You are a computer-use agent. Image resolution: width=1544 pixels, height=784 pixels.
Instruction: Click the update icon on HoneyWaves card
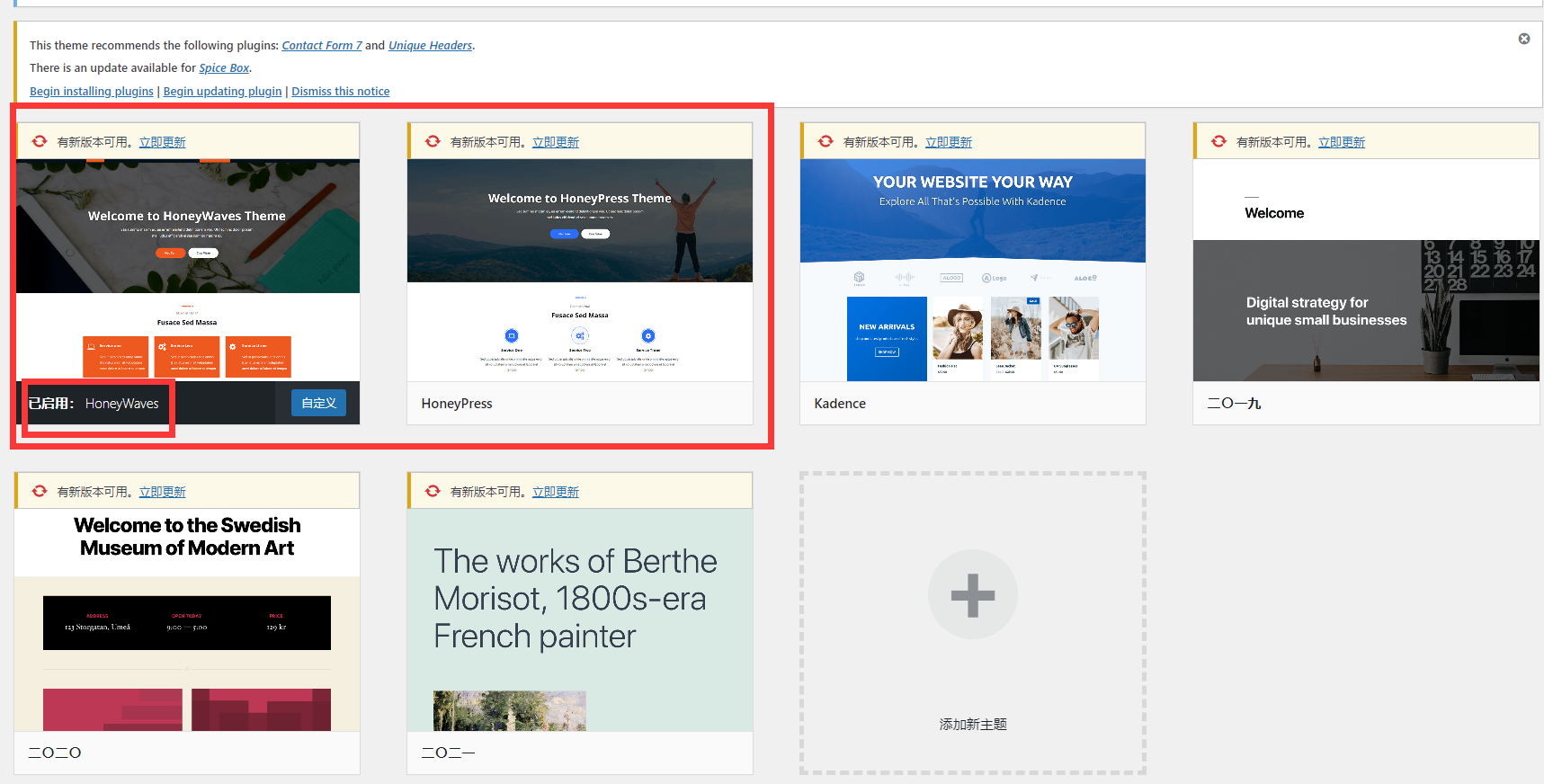(x=40, y=141)
